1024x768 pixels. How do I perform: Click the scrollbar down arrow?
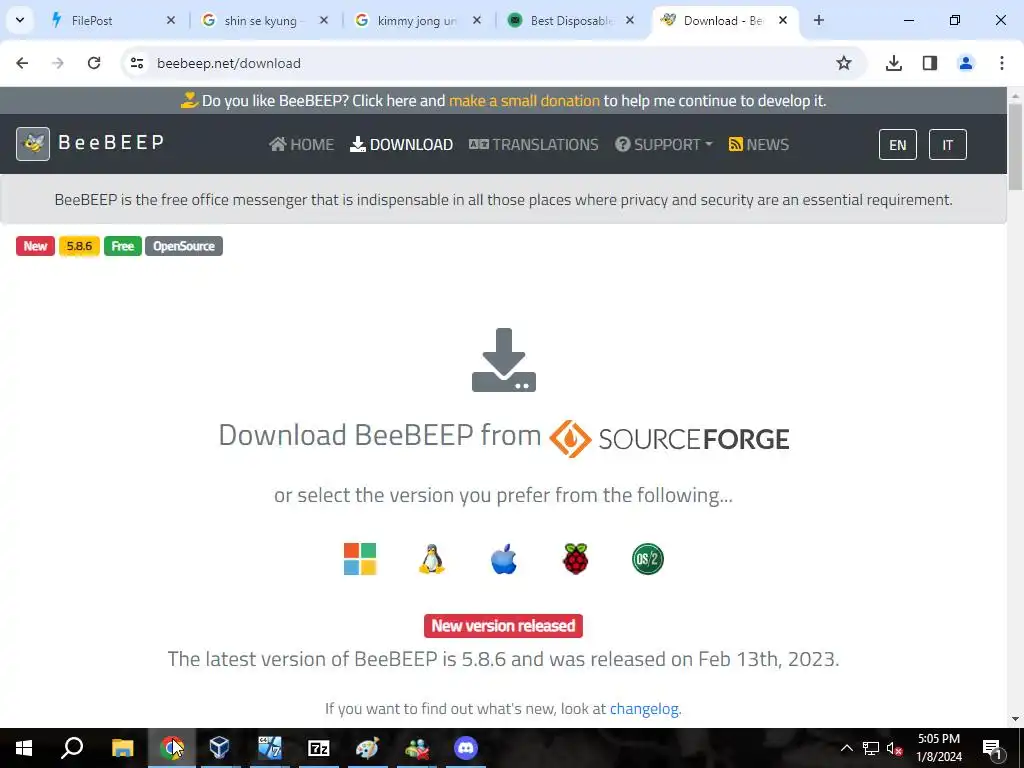click(1016, 720)
